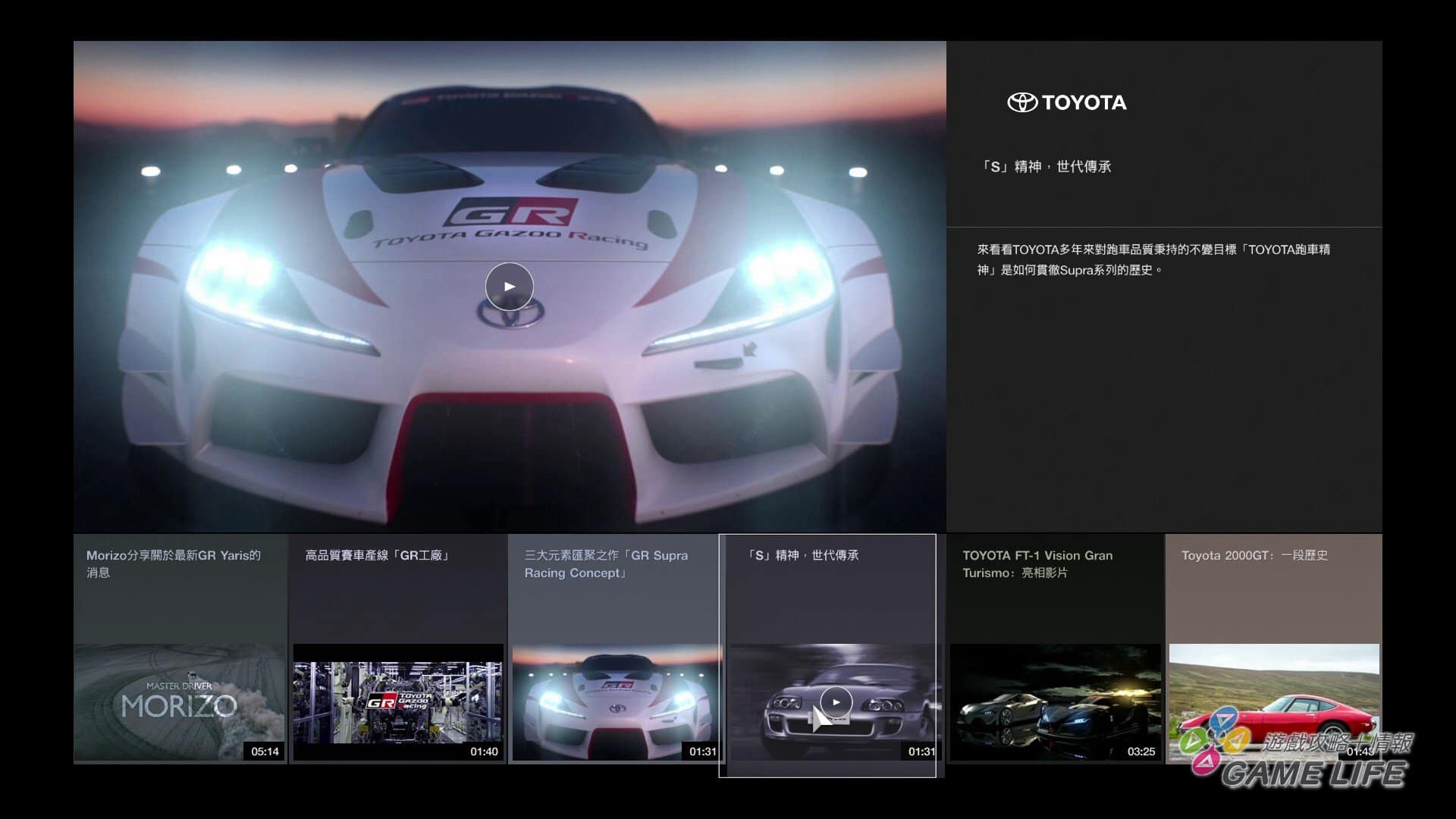The image size is (1456, 819).
Task: Click the 03:25 duration badge
Action: [1141, 752]
